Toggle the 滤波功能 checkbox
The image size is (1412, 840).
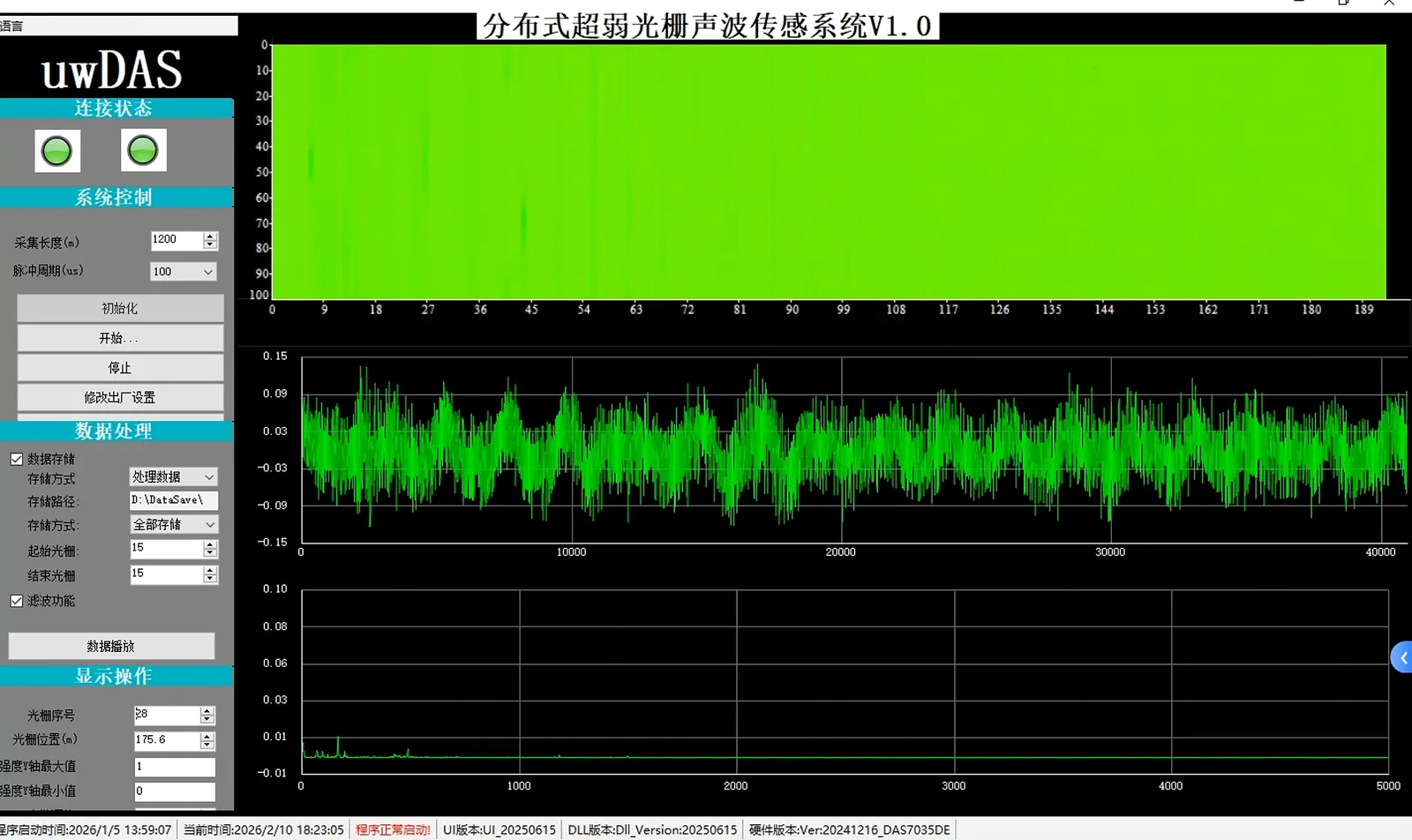16,601
